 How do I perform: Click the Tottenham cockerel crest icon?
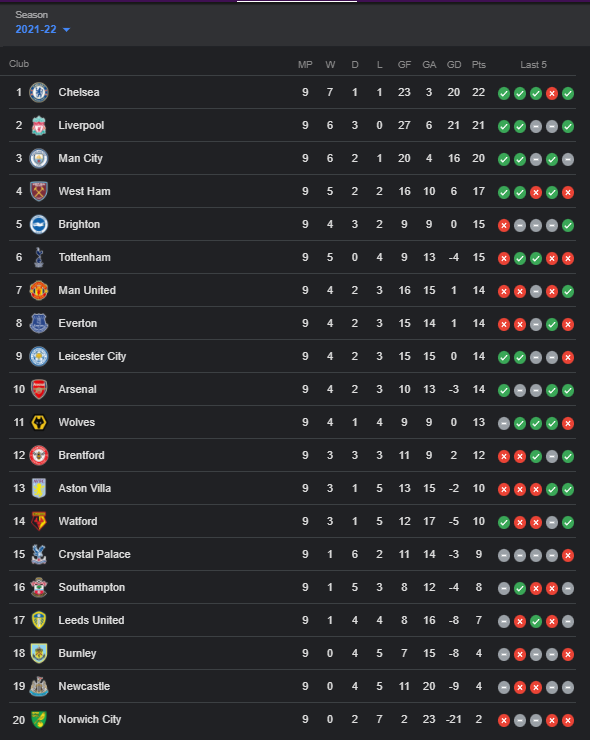pos(39,258)
